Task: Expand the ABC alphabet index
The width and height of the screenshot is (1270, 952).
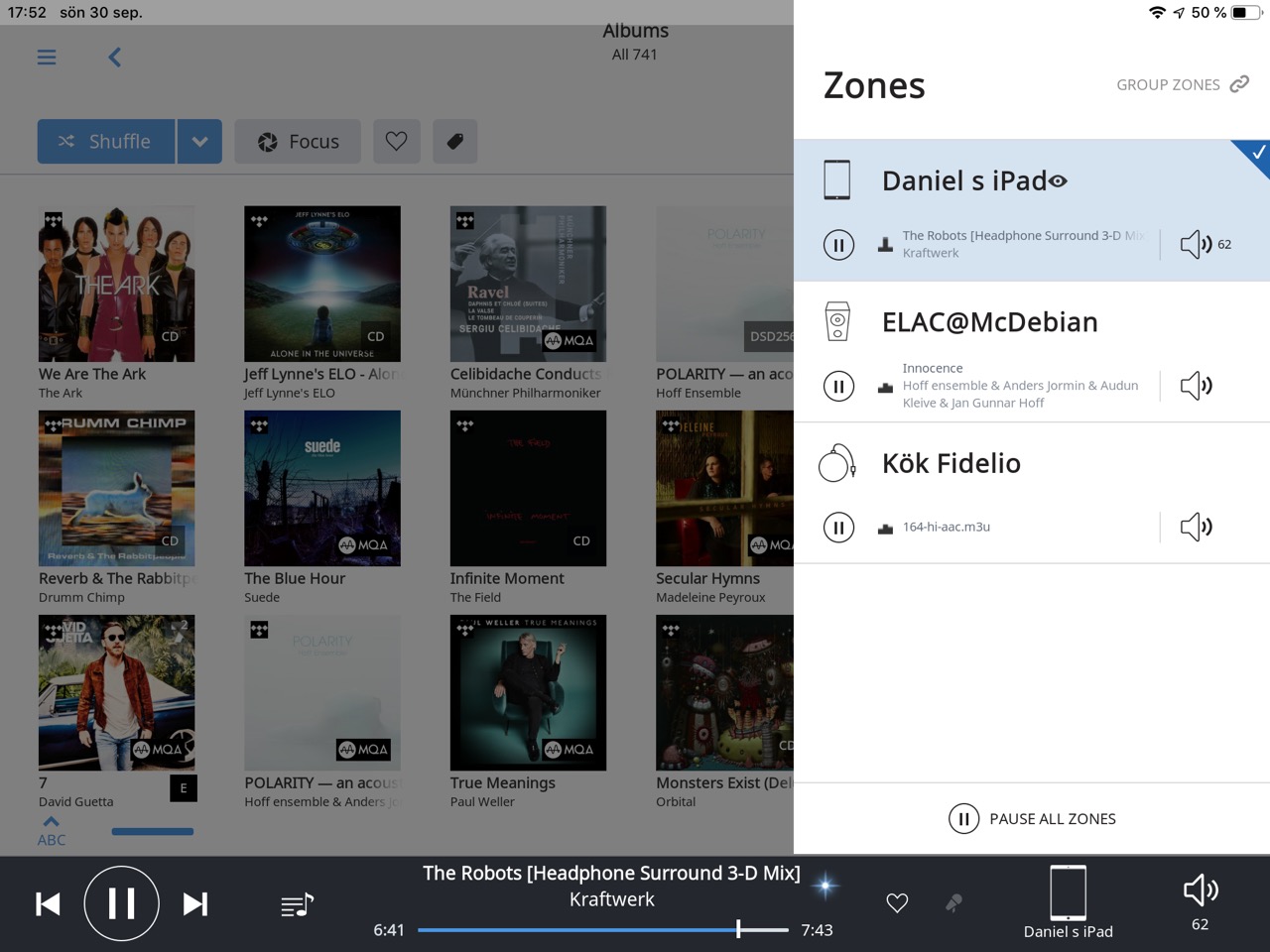Action: (52, 831)
